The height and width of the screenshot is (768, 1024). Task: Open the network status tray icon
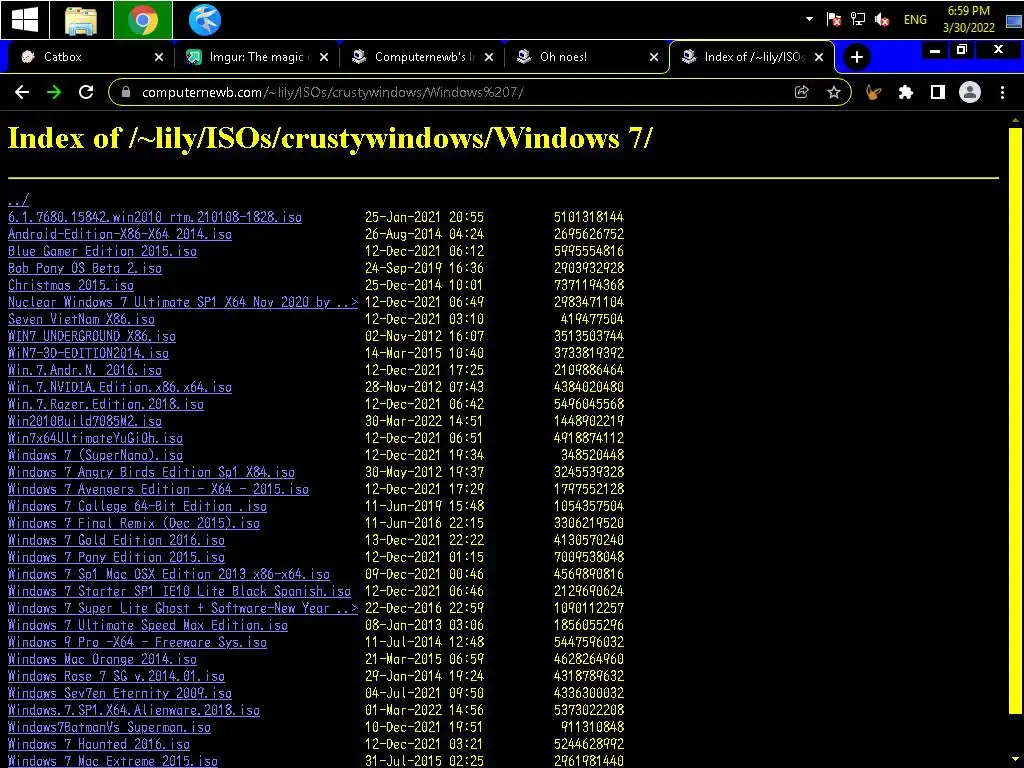[857, 19]
